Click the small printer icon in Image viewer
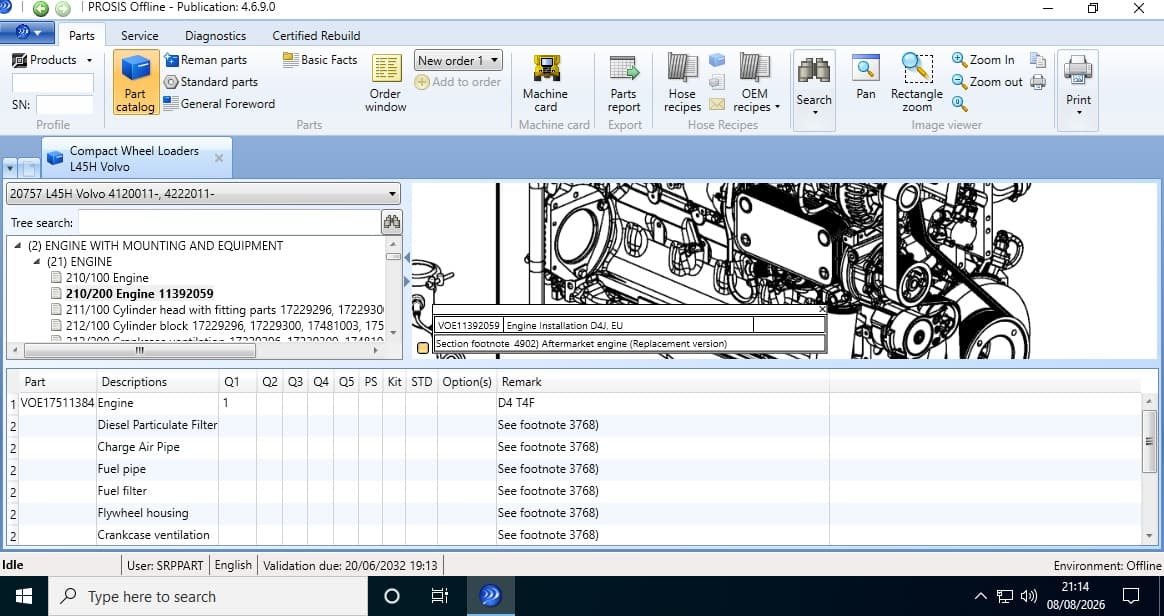This screenshot has width=1164, height=616. 1038,82
